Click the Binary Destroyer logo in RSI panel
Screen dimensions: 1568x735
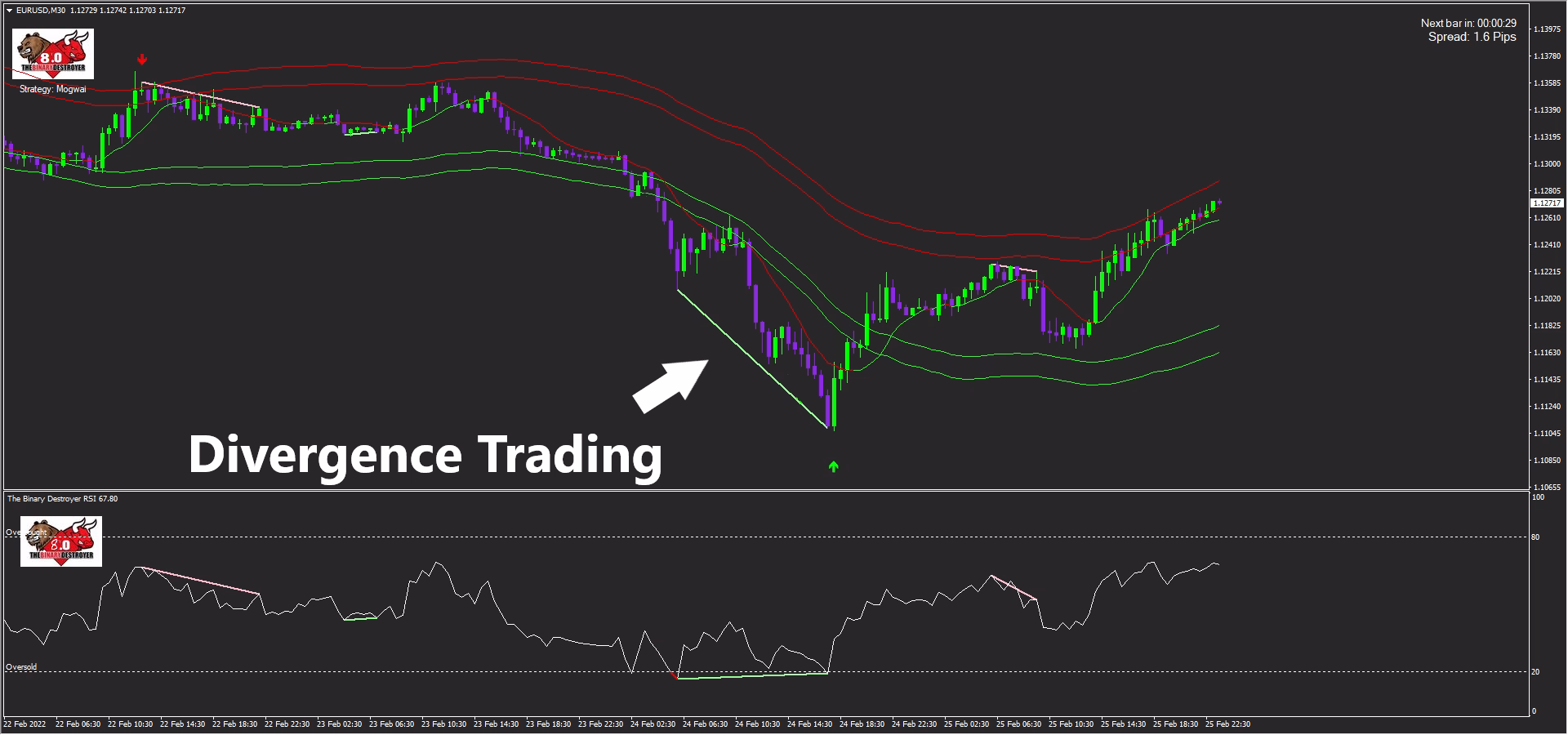[x=61, y=541]
